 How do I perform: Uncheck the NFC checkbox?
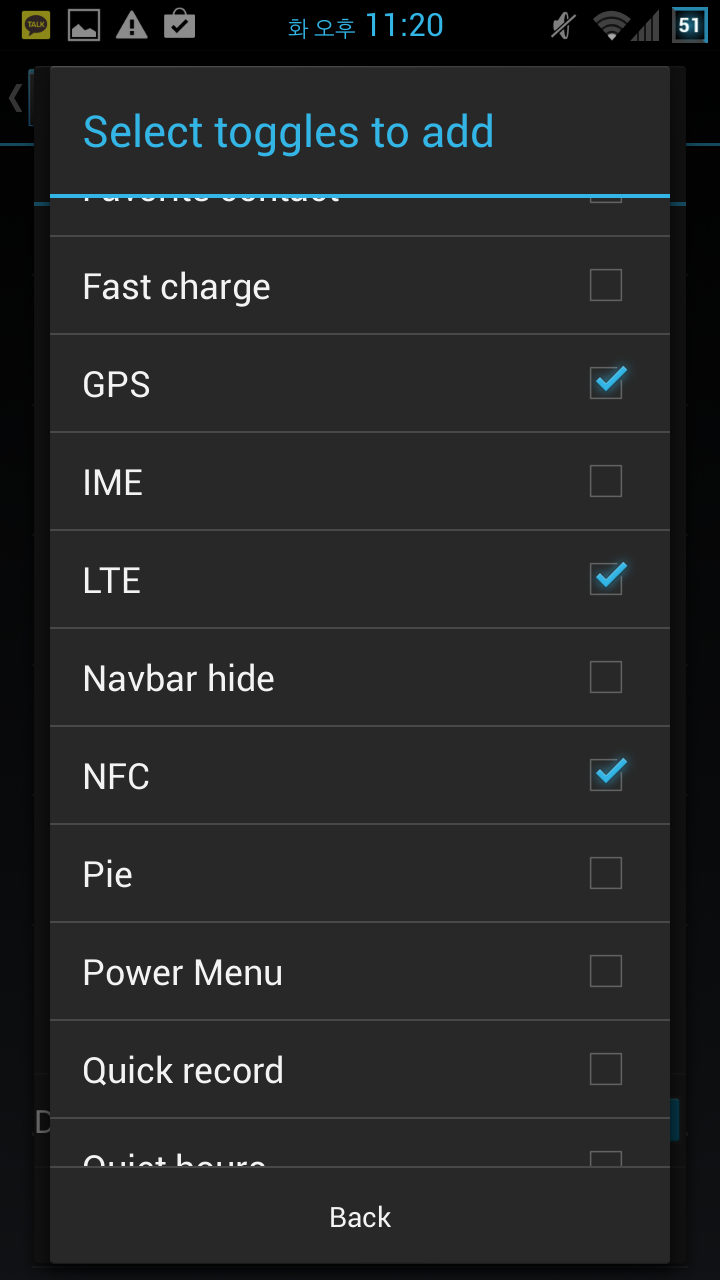point(605,776)
